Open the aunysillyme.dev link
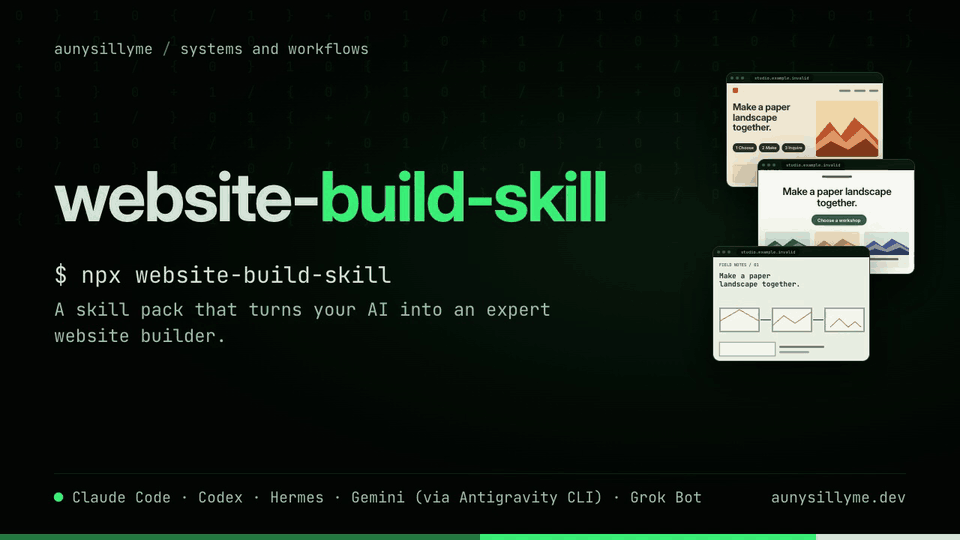Image resolution: width=960 pixels, height=540 pixels. coord(838,497)
